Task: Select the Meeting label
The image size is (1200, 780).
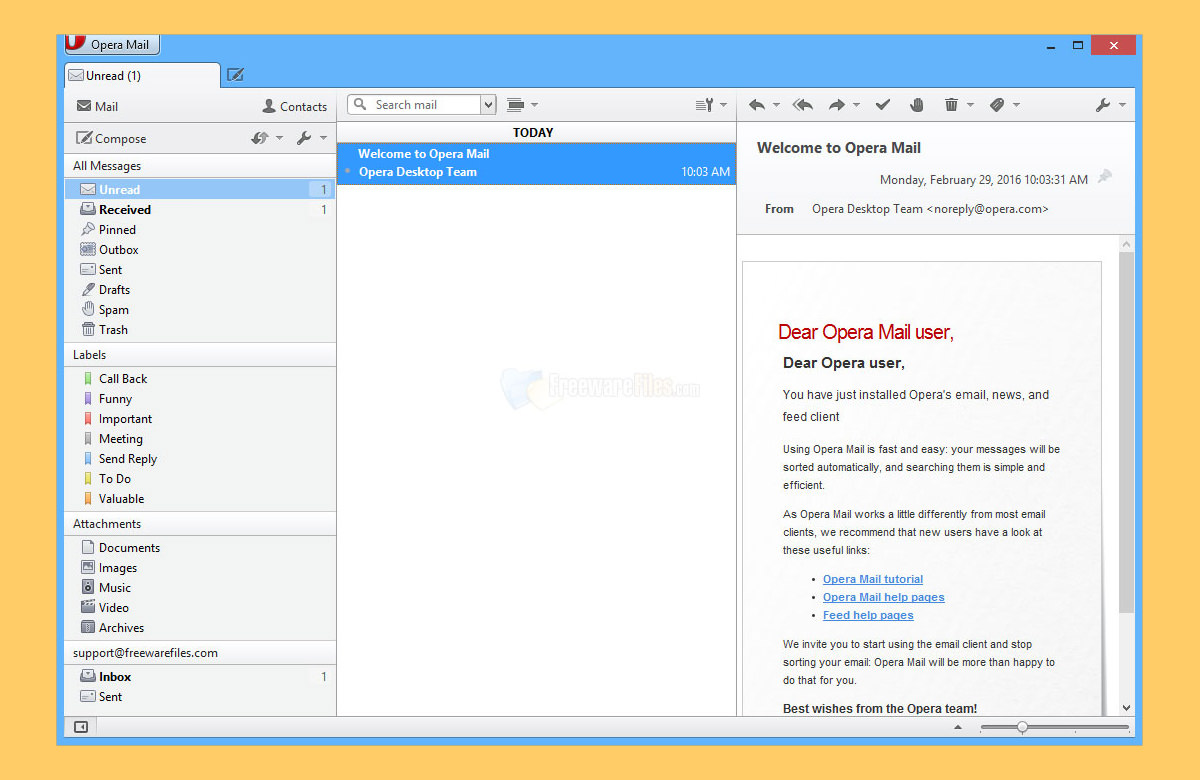Action: [x=200, y=439]
